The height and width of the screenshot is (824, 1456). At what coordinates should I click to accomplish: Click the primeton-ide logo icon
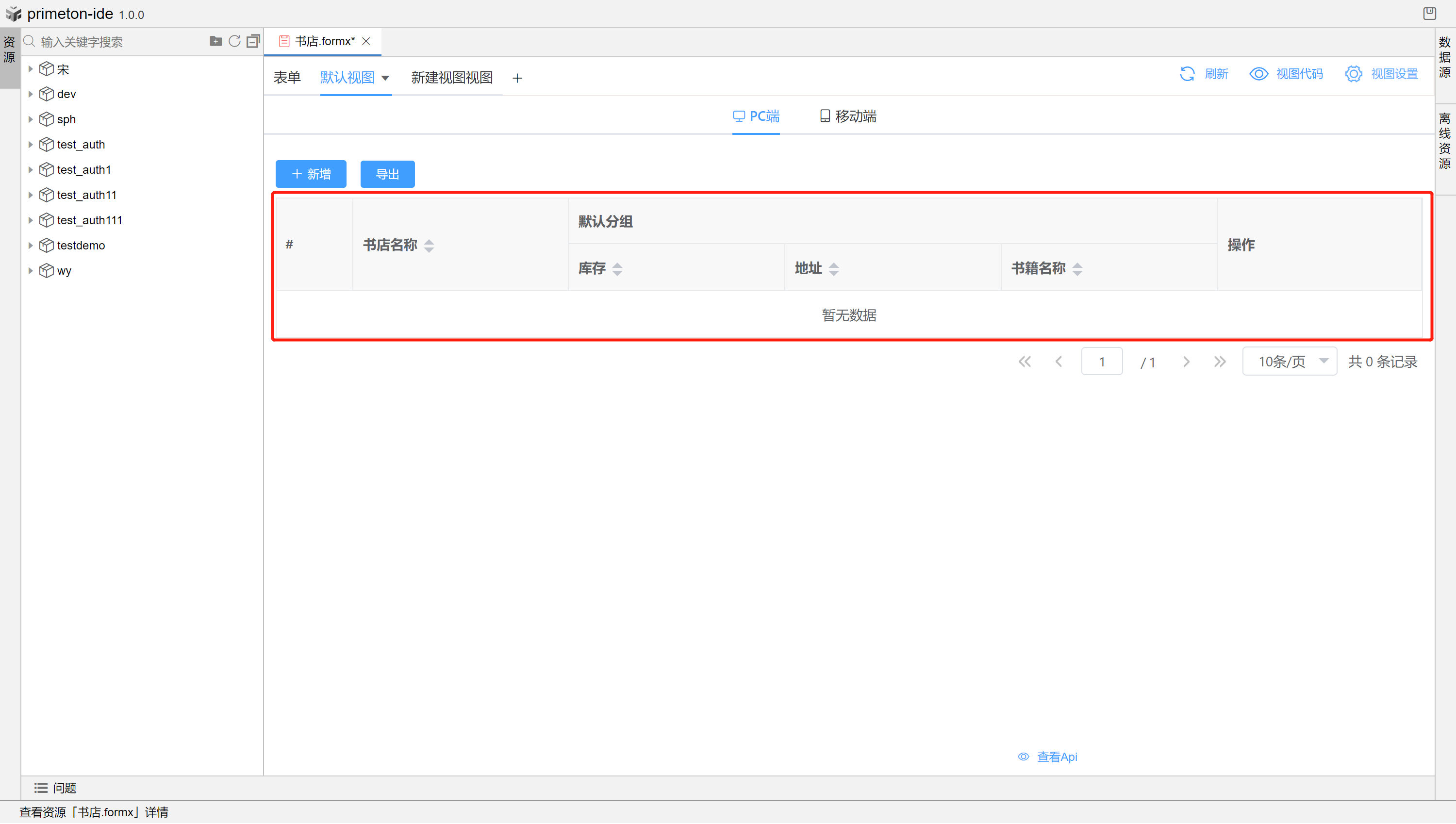coord(13,14)
